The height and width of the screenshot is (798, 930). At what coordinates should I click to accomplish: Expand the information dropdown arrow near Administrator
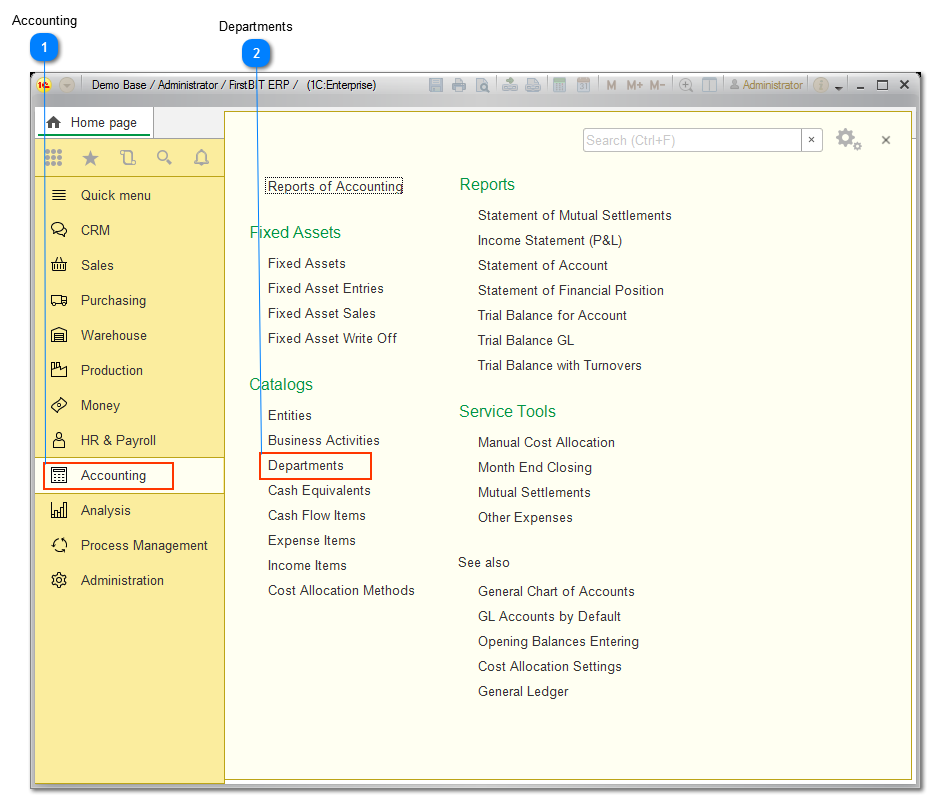click(x=838, y=87)
